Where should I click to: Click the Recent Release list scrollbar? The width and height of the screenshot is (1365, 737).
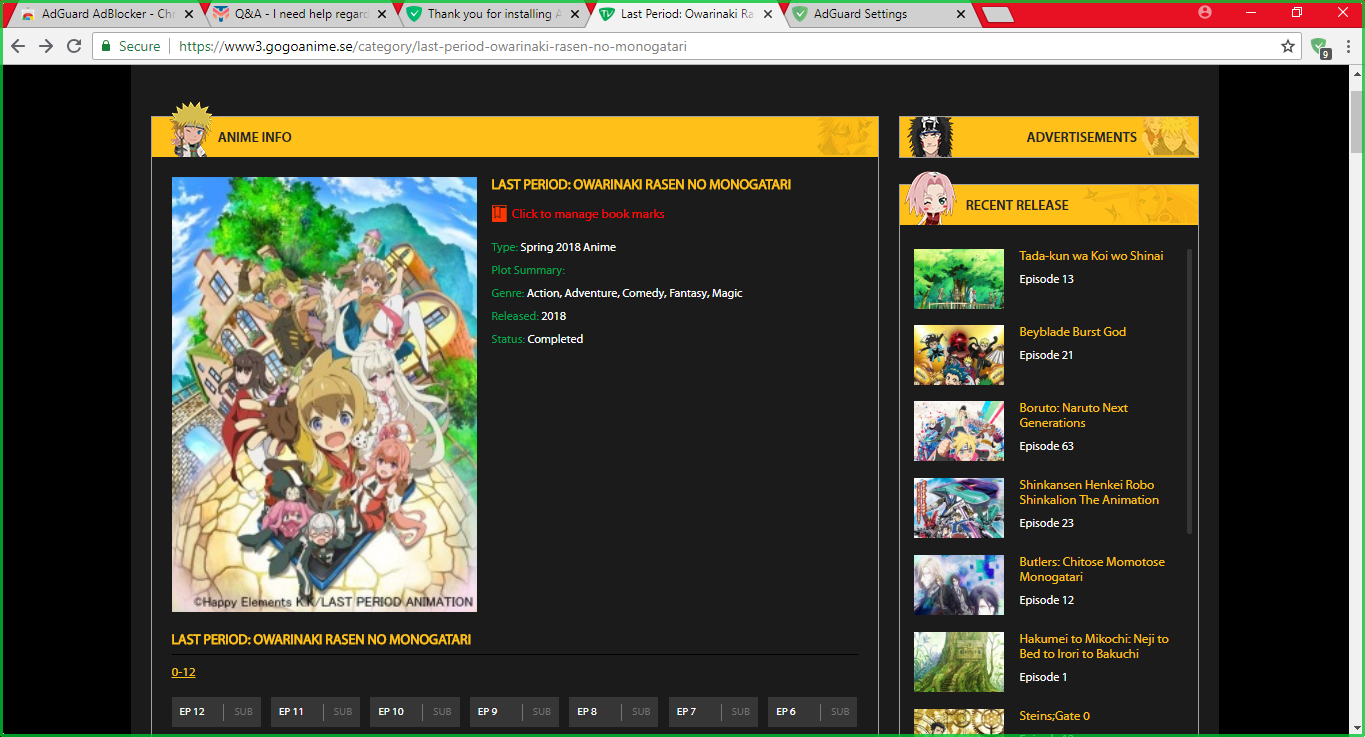click(x=1189, y=391)
